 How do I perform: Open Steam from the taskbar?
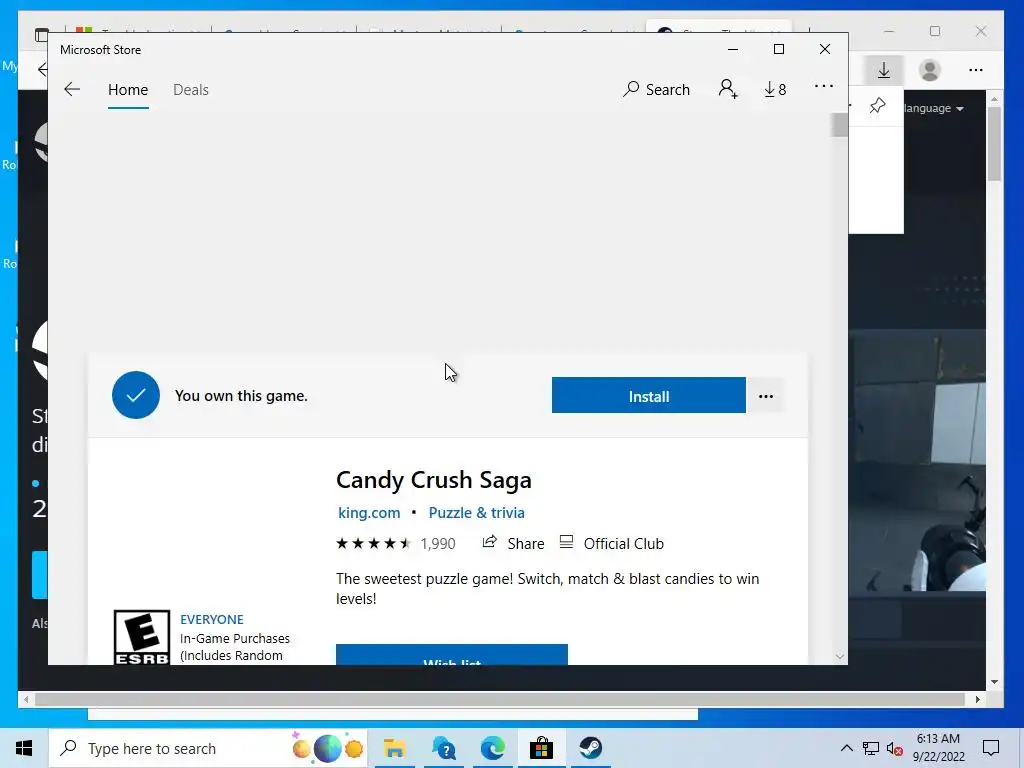click(x=590, y=748)
